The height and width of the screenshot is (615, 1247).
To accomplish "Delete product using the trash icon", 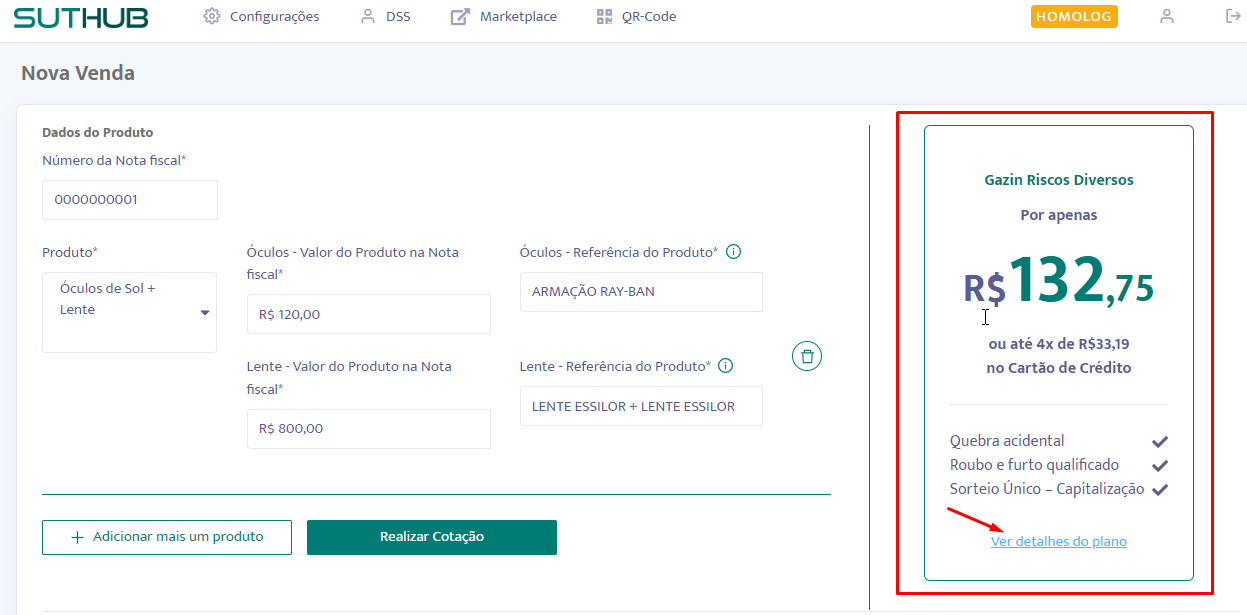I will [x=807, y=356].
